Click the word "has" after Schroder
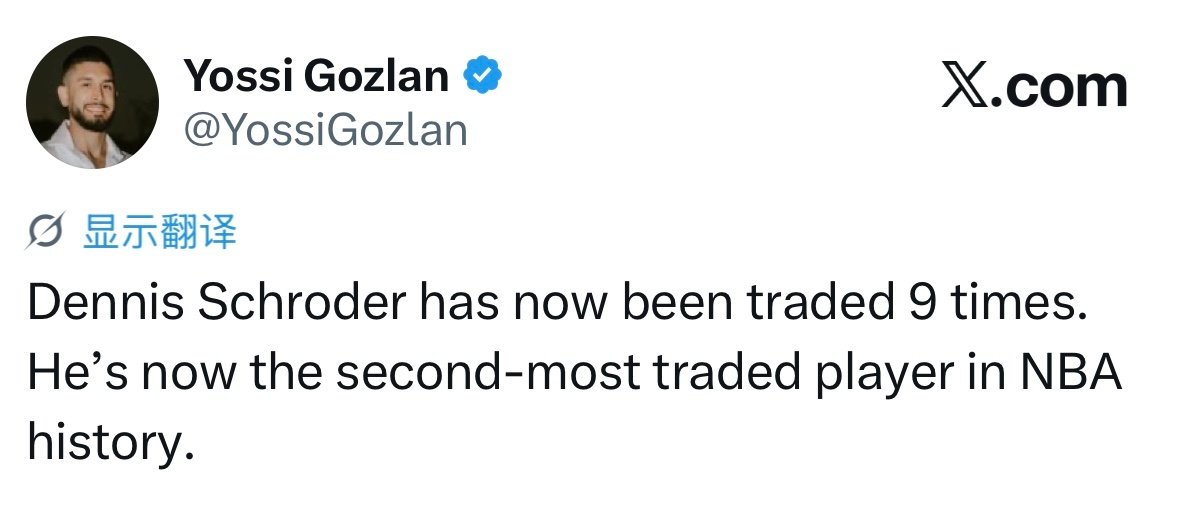Screen dimensions: 1177x528 (453, 303)
